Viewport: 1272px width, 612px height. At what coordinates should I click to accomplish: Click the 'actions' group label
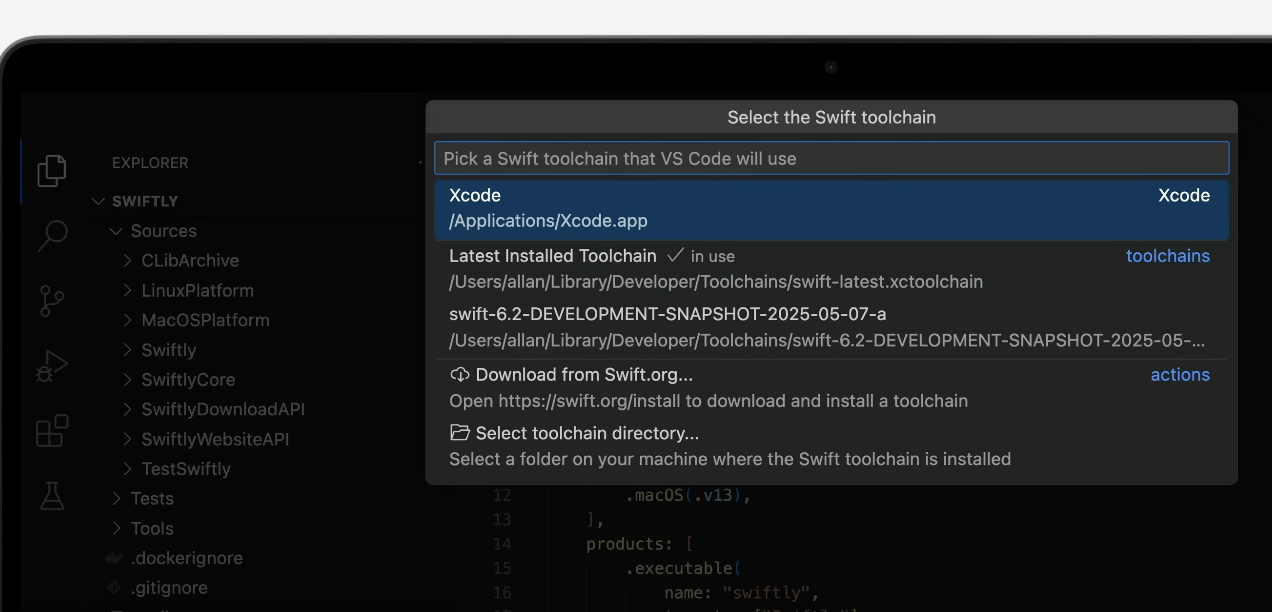click(1180, 375)
